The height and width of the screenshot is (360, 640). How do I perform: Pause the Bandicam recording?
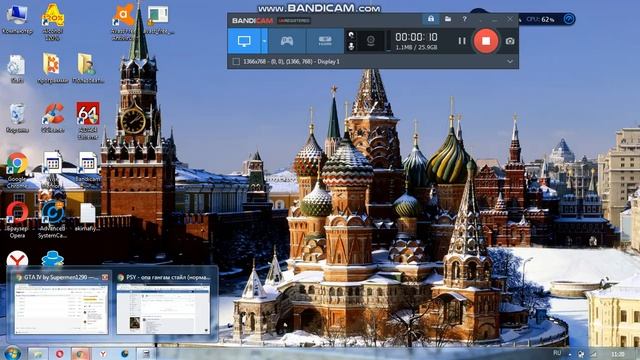pos(462,41)
